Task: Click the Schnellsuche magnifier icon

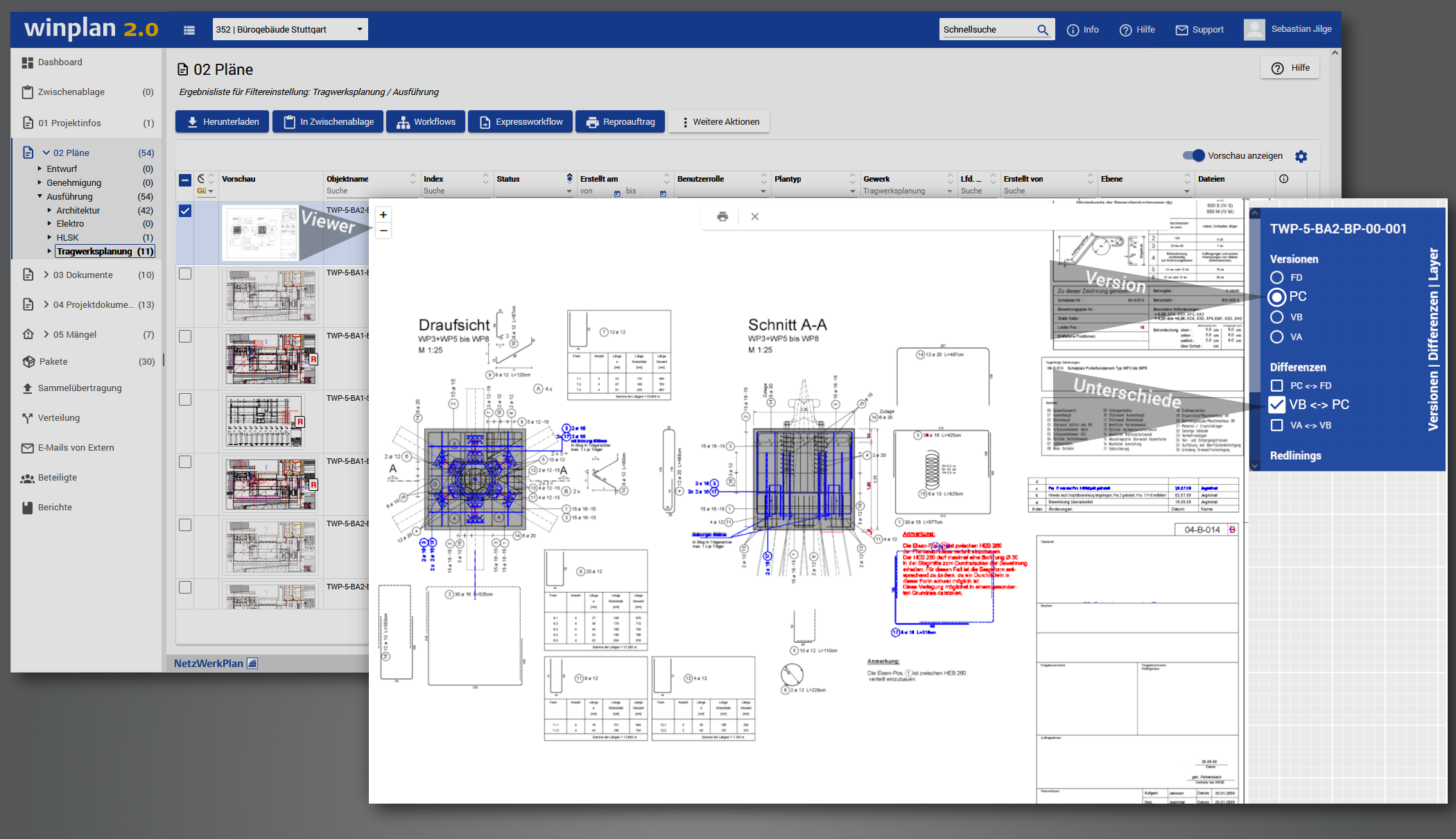Action: (x=1043, y=30)
